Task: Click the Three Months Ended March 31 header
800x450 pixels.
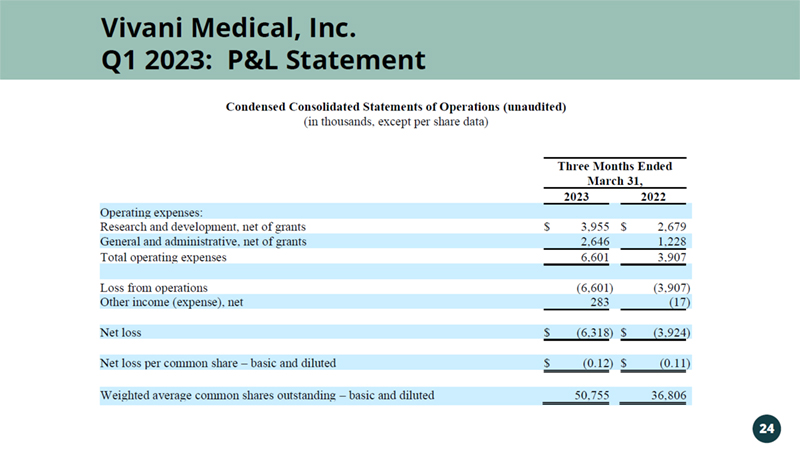Action: (614, 173)
